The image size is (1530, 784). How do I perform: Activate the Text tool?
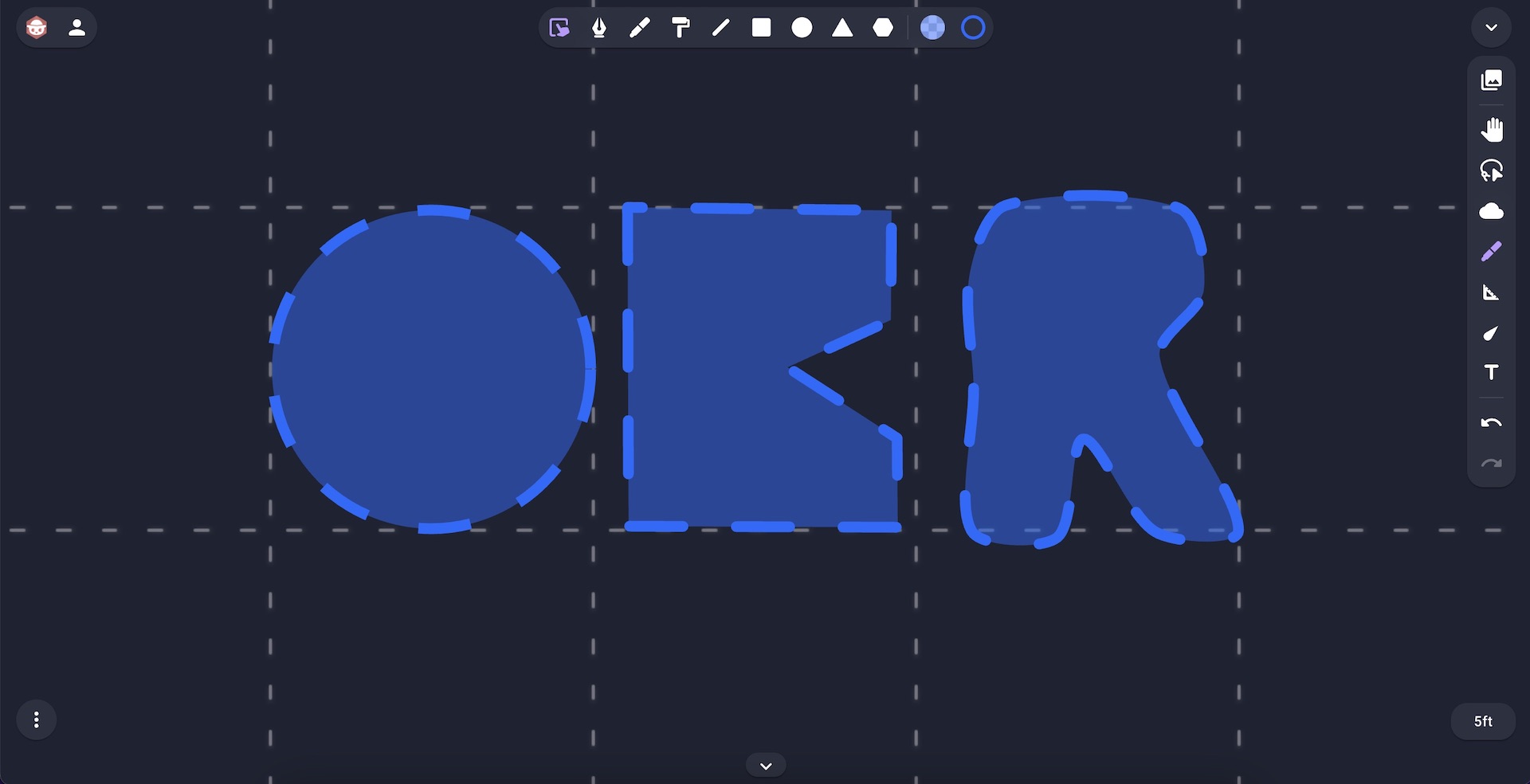pyautogui.click(x=1492, y=372)
